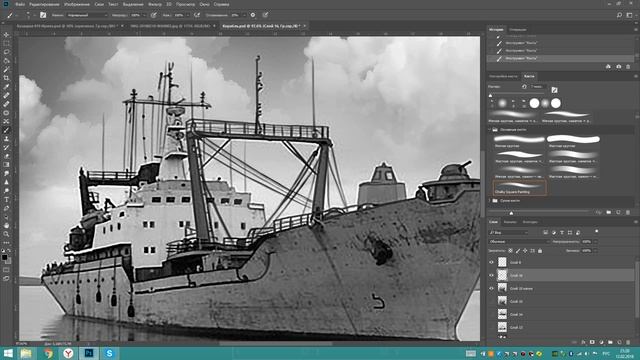Create a new fill or adjustment layer

[601, 342]
